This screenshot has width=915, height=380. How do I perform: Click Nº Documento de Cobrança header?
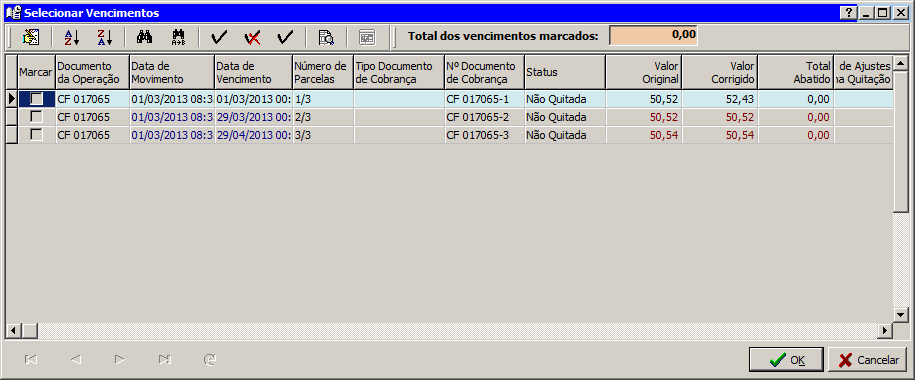tap(484, 72)
